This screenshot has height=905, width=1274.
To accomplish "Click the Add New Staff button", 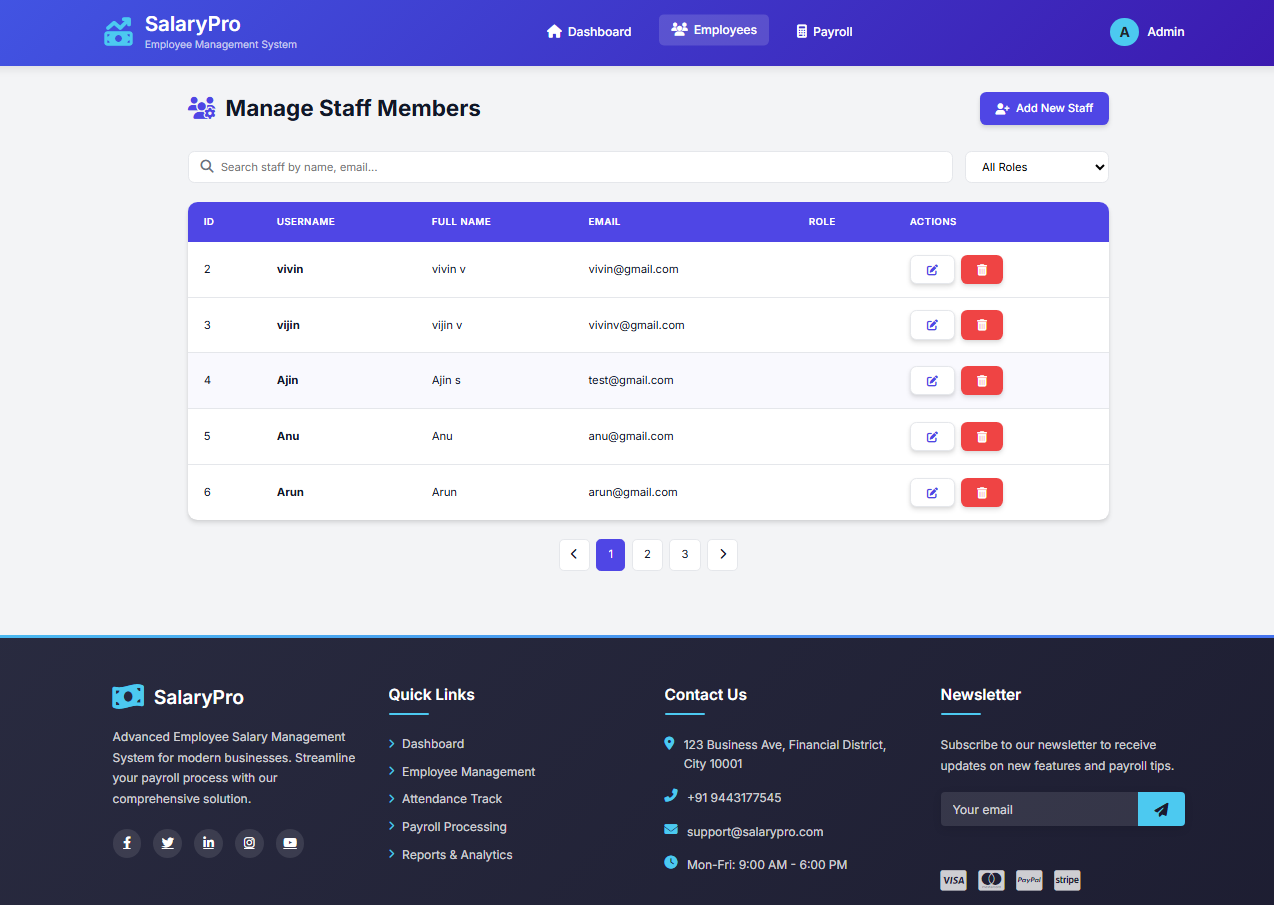I will (1044, 109).
